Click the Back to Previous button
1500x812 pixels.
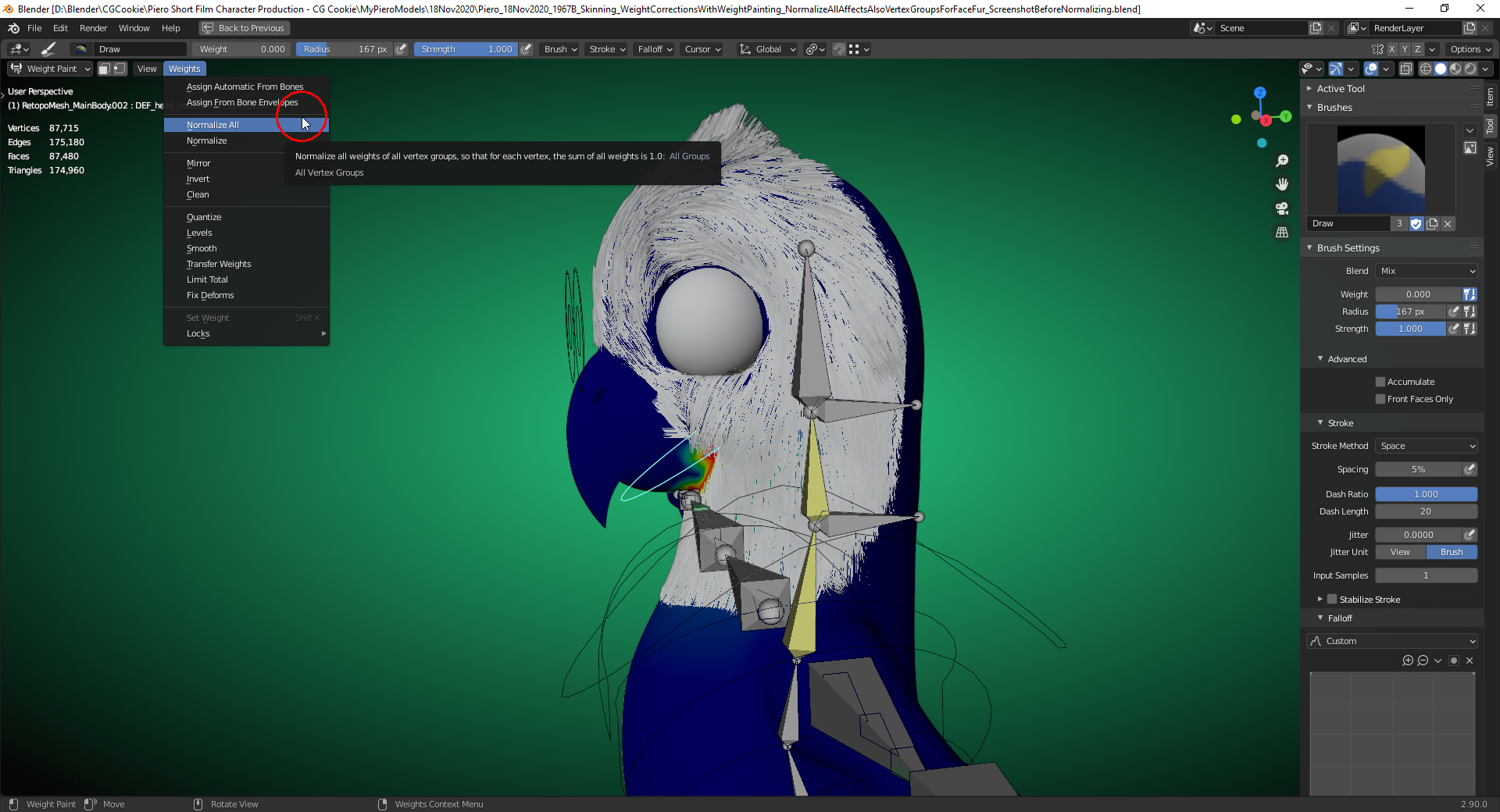click(243, 27)
